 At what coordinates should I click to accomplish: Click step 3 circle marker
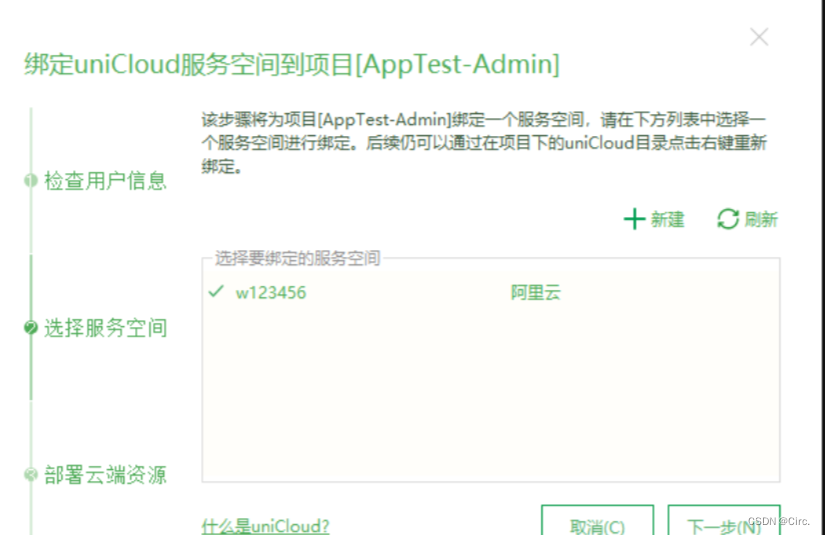tap(31, 475)
